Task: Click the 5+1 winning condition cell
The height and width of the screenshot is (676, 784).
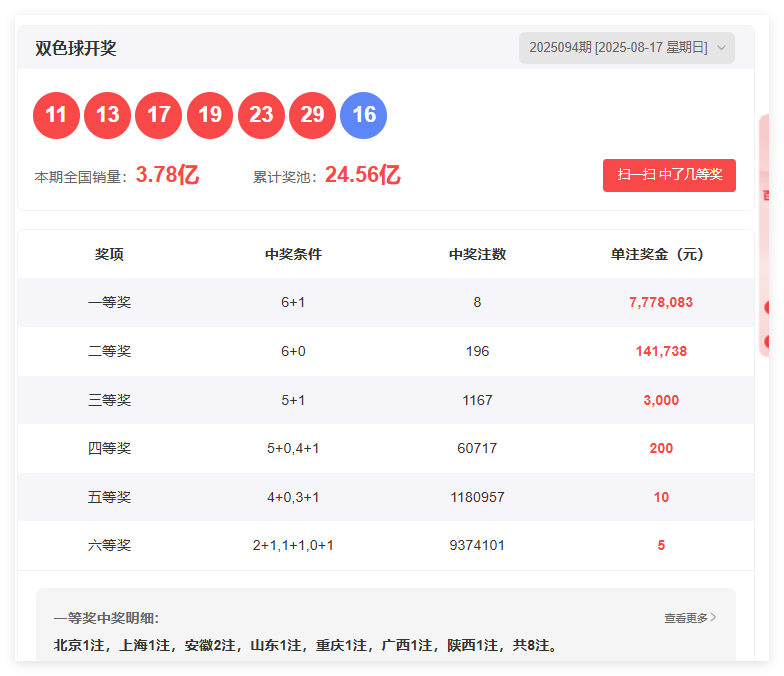Action: [x=293, y=400]
